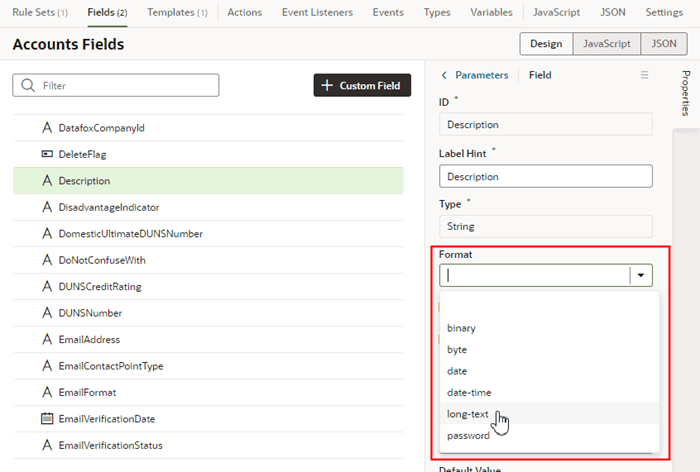Viewport: 700px width, 472px height.
Task: Select the DatafoxCompanyId field row
Action: click(208, 128)
